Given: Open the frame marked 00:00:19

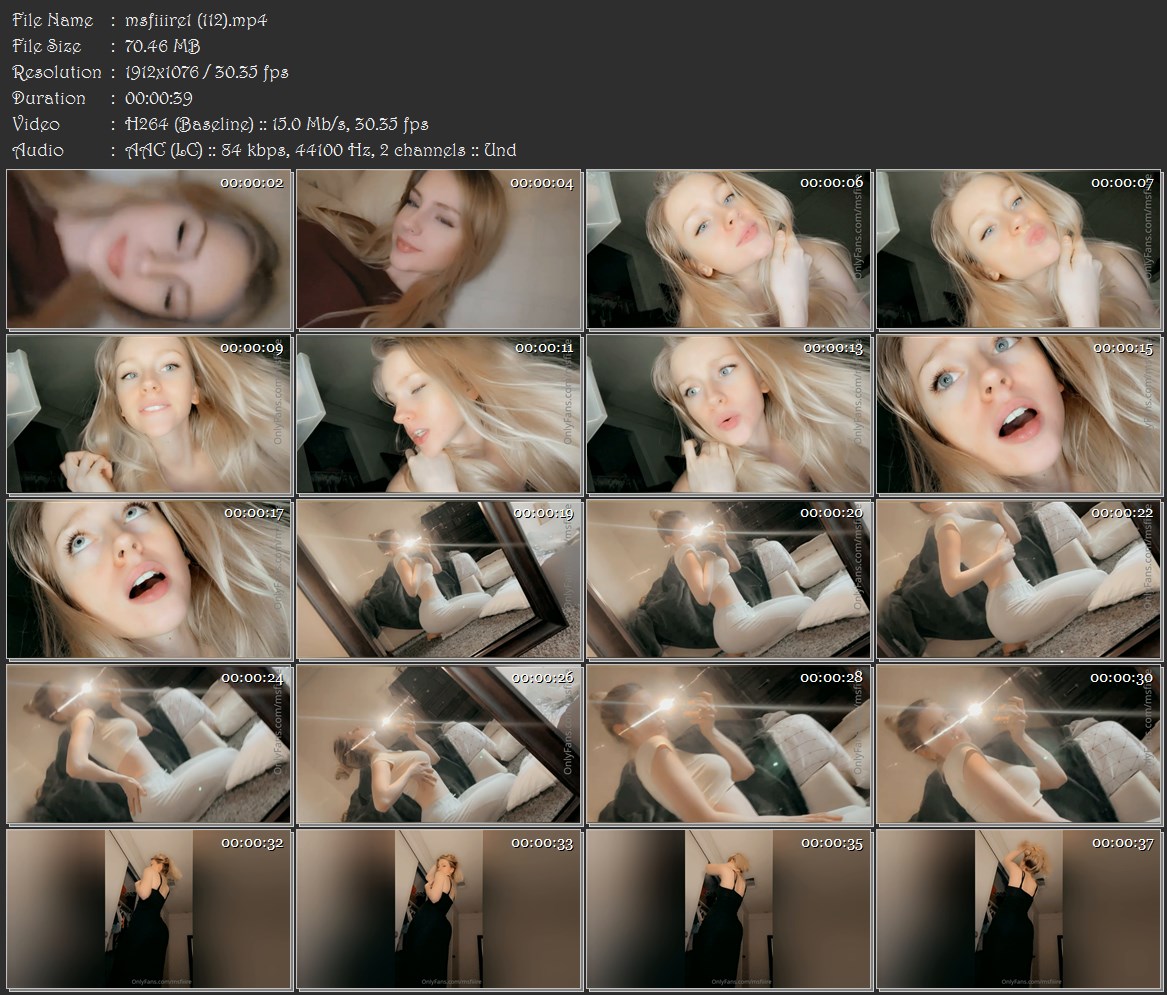Looking at the screenshot, I should coord(439,579).
